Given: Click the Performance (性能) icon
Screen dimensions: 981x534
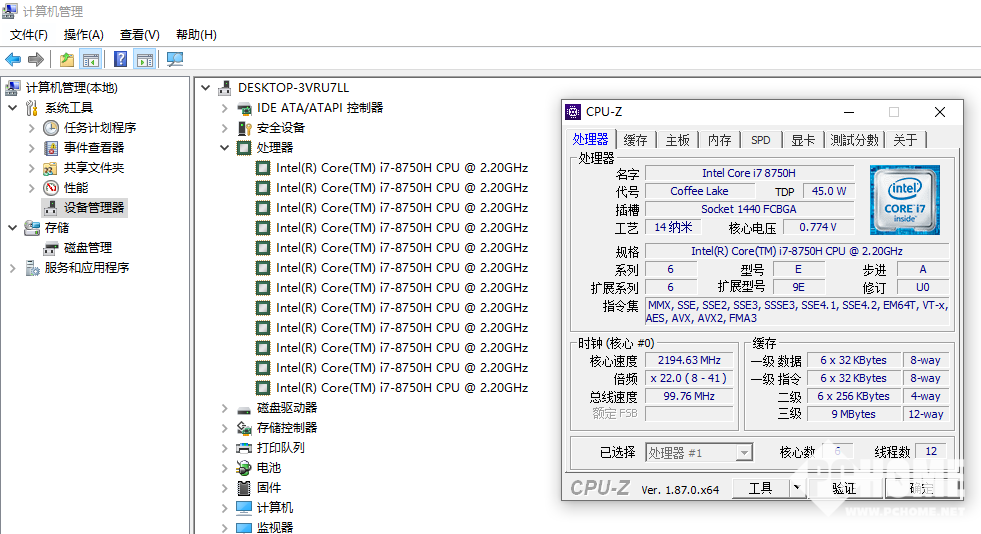Looking at the screenshot, I should (51, 188).
